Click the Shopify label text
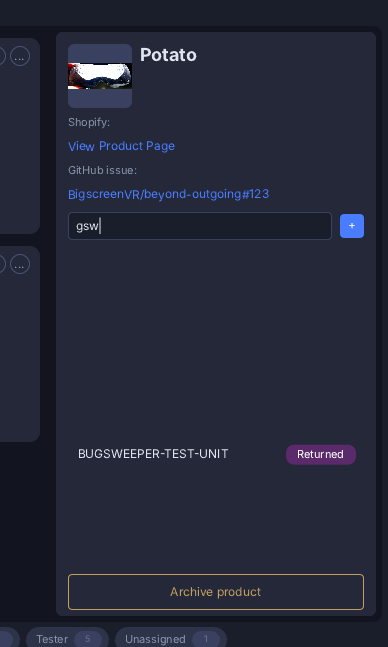 click(x=89, y=123)
